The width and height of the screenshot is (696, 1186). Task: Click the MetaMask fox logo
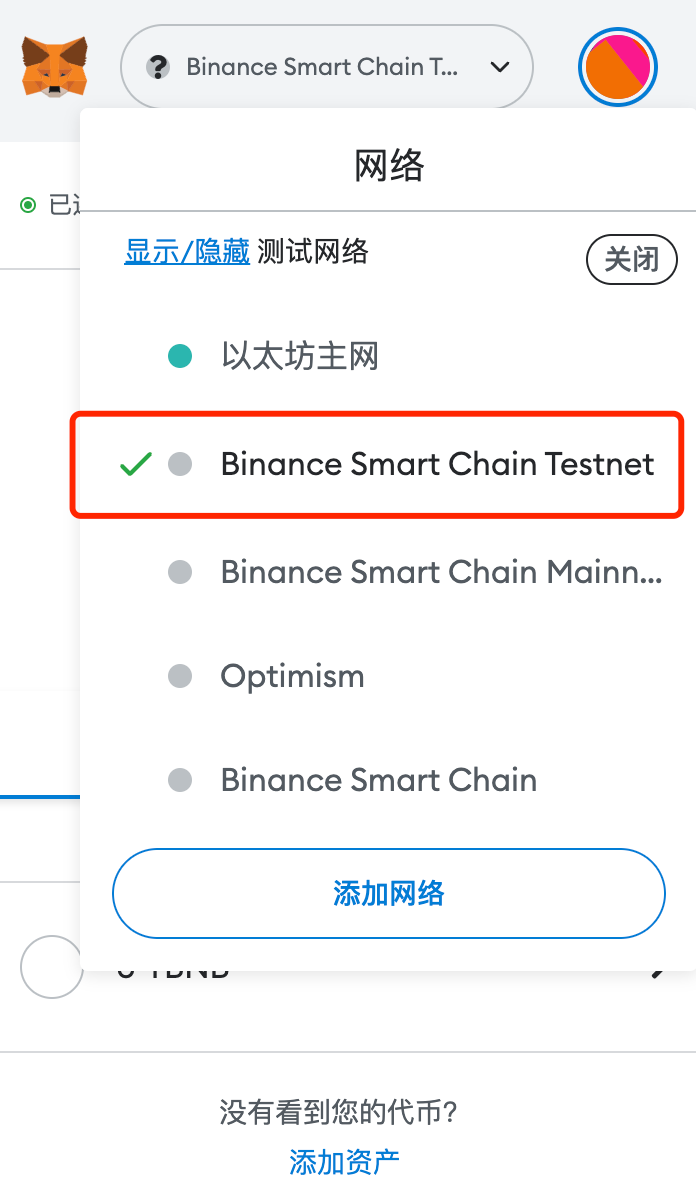52,66
